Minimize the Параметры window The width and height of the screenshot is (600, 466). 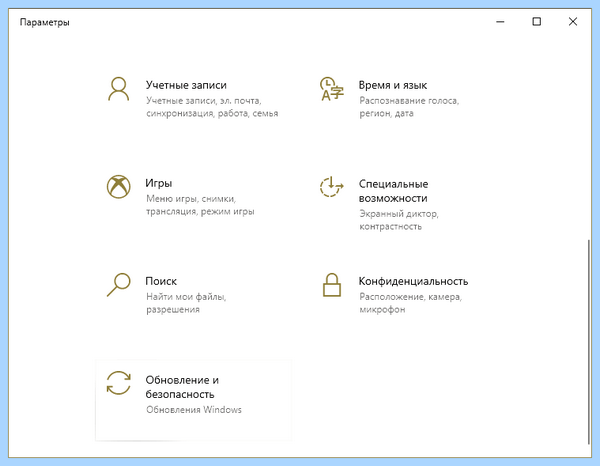click(x=500, y=22)
